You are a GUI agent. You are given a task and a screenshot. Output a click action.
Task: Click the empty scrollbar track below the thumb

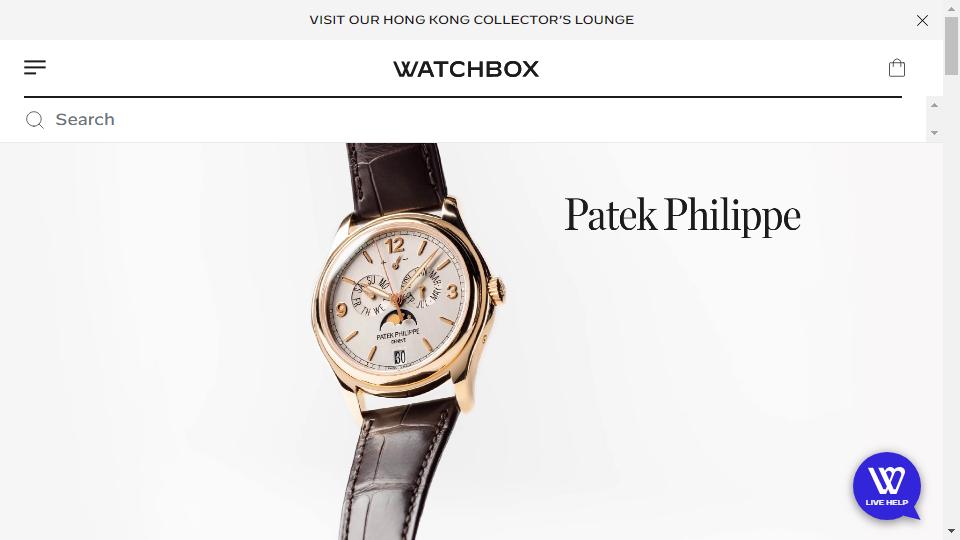coord(951,300)
